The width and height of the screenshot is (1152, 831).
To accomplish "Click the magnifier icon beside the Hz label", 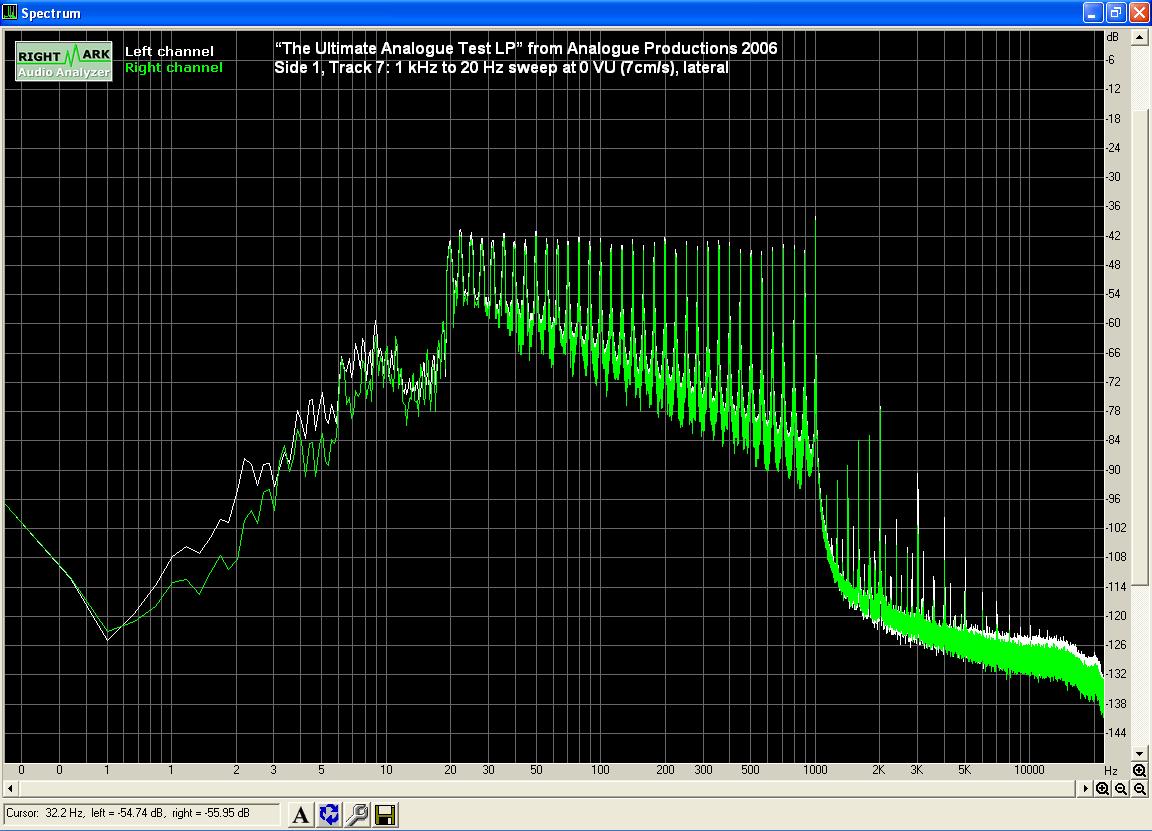I will coord(1139,770).
